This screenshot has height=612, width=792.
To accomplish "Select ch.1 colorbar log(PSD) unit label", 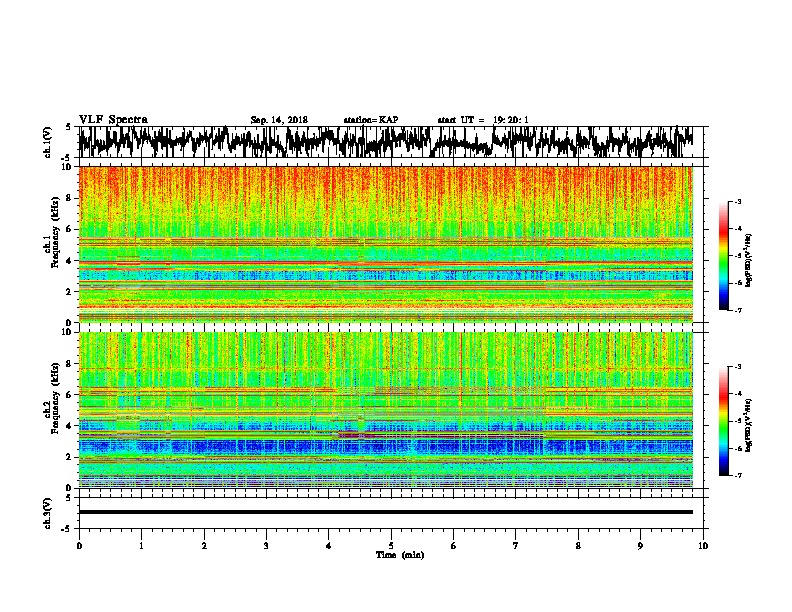I will [x=749, y=261].
